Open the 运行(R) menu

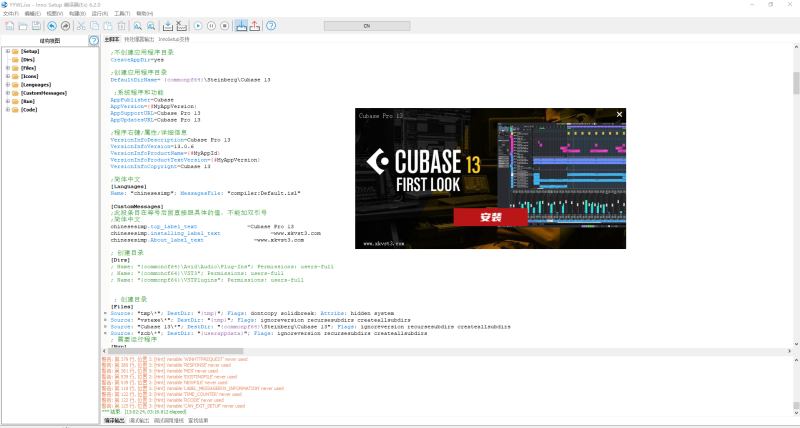[x=99, y=13]
